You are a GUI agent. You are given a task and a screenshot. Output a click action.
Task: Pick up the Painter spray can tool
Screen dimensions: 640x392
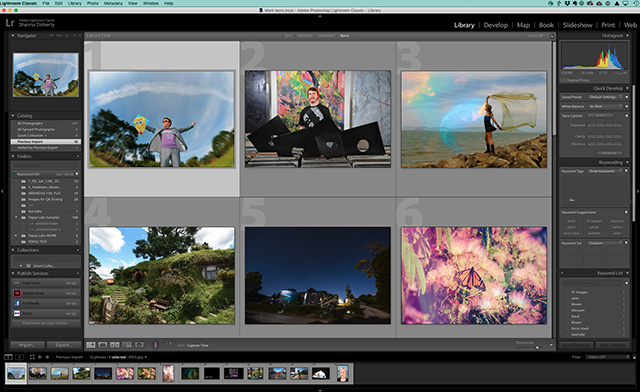[x=155, y=345]
